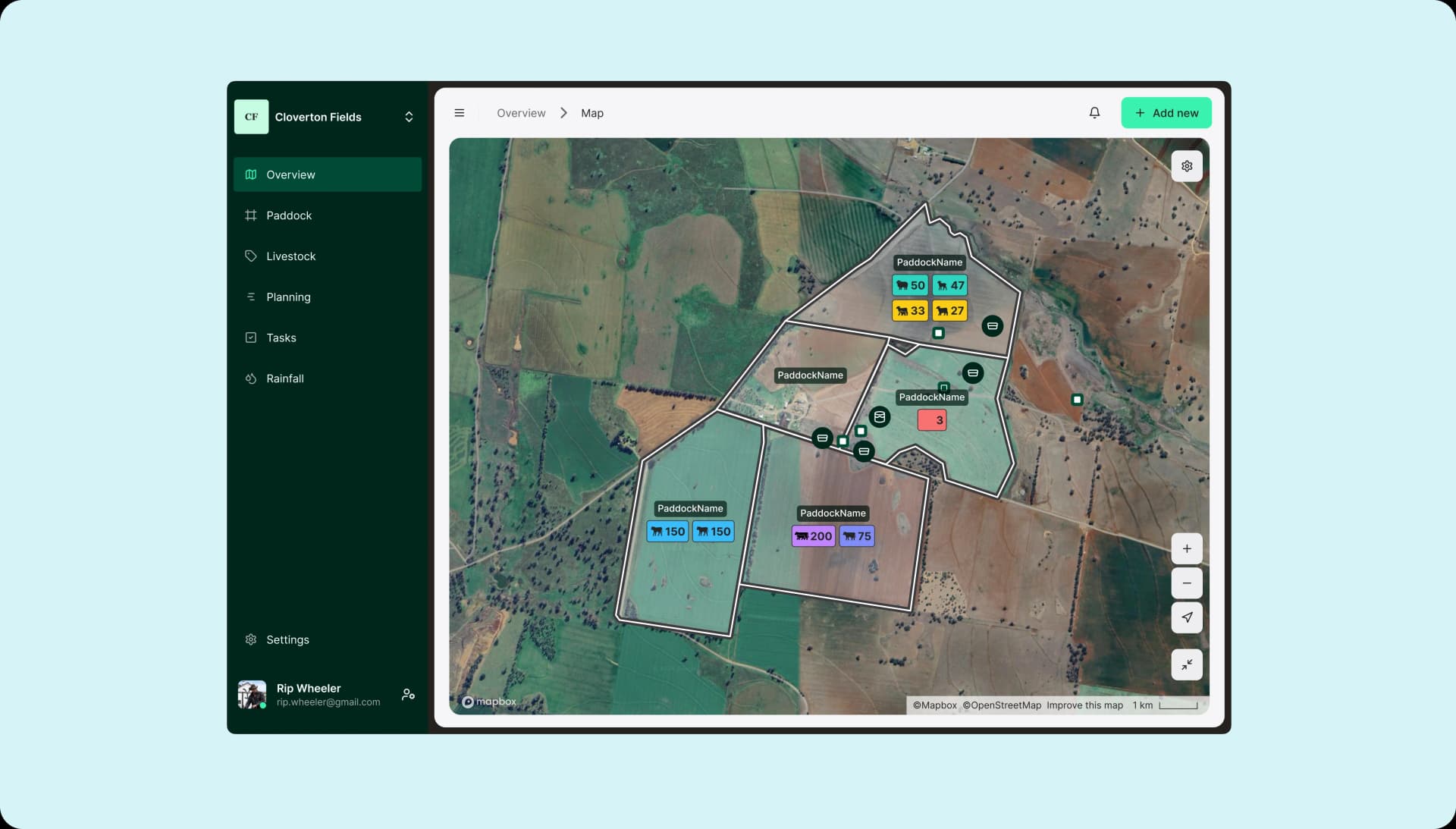The image size is (1456, 829).
Task: Click the square marker below the 33 badge
Action: 938,333
